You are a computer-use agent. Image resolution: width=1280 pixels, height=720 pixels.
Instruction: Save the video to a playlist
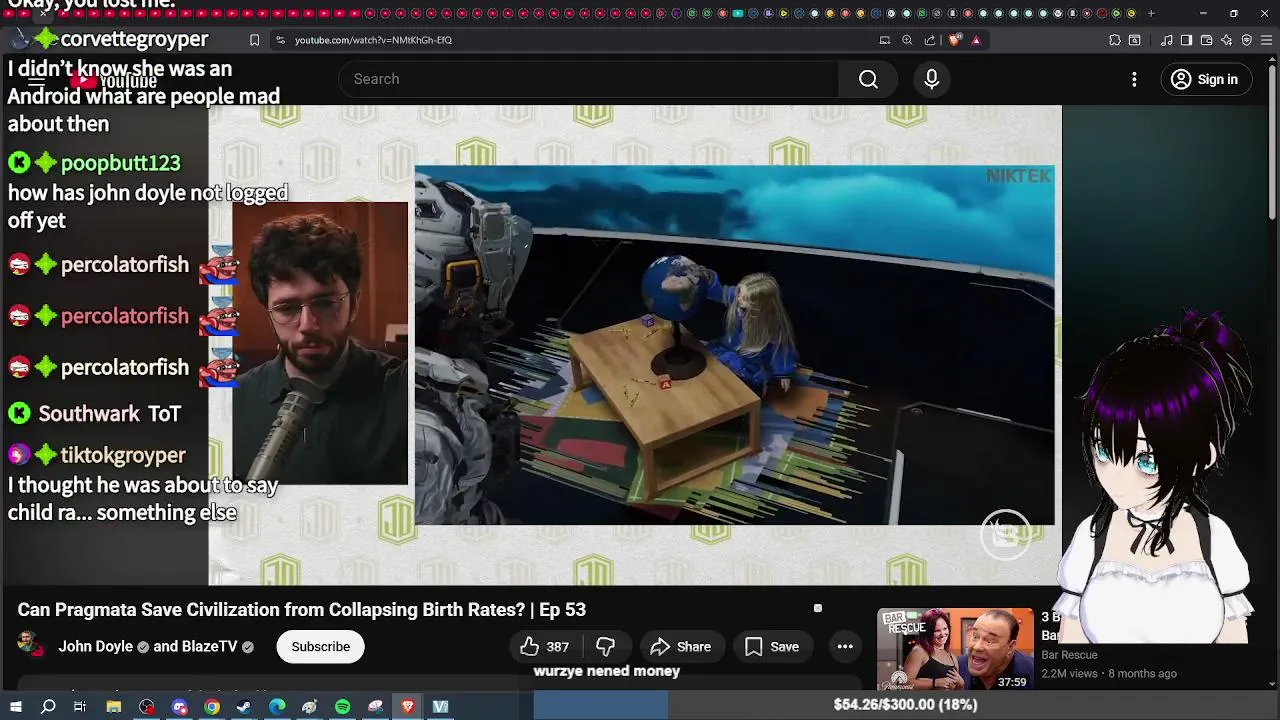772,647
